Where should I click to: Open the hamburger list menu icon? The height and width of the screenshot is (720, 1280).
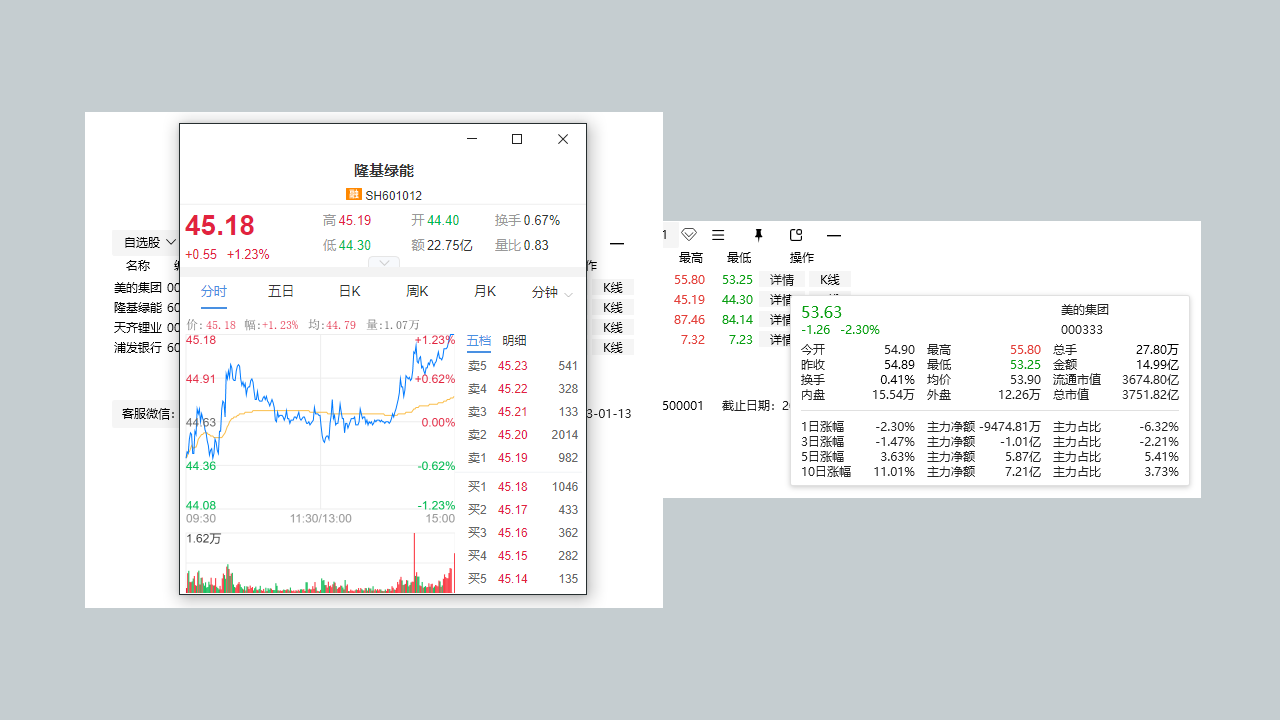pyautogui.click(x=718, y=234)
